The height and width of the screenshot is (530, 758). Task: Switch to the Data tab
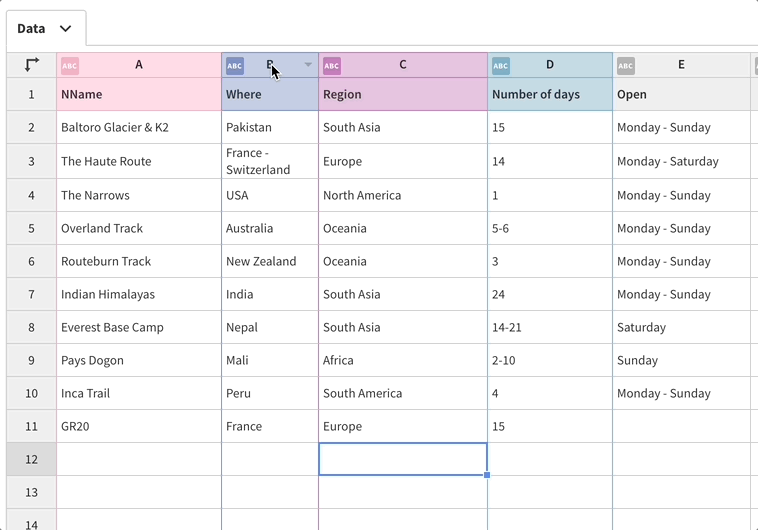point(31,29)
